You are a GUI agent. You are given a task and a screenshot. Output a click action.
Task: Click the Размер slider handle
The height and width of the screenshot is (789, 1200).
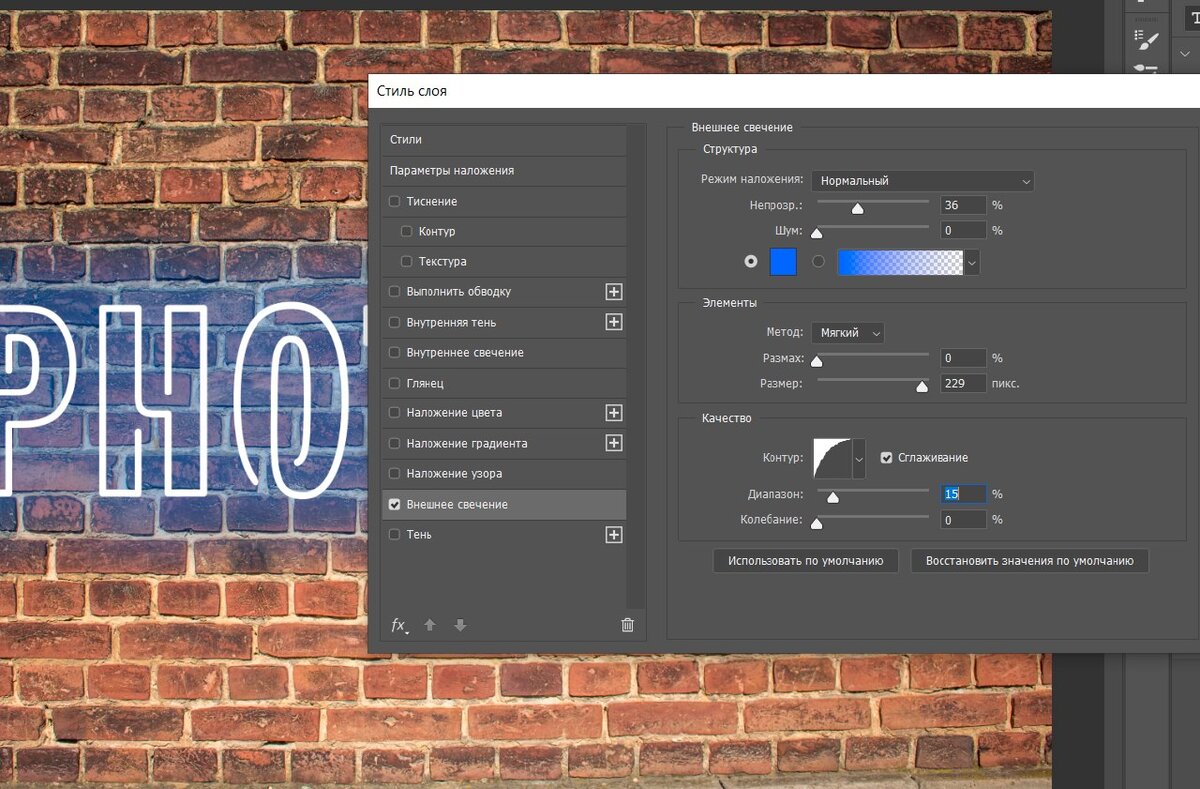coord(922,386)
